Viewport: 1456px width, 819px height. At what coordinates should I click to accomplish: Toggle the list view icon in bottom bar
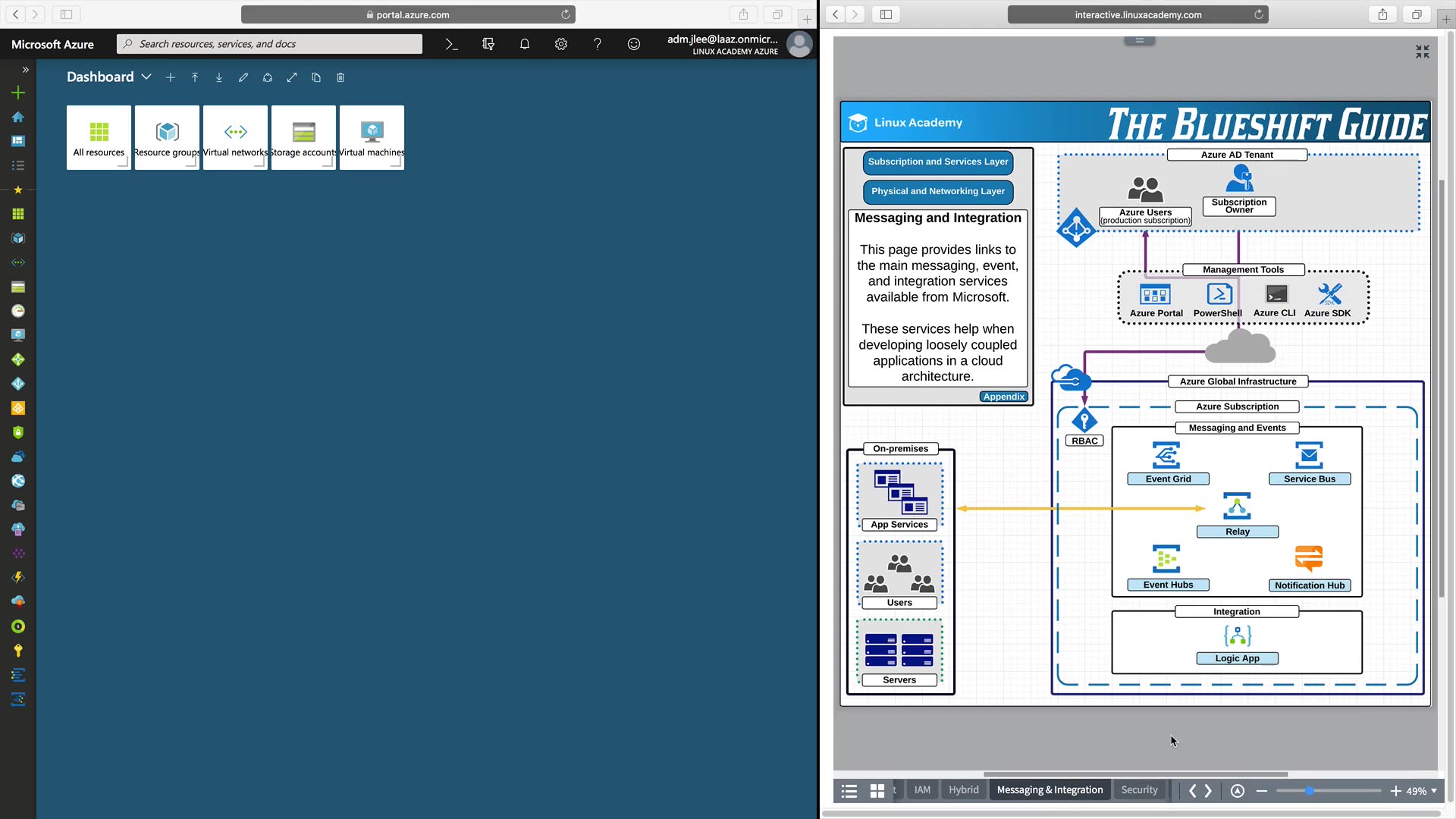click(849, 791)
